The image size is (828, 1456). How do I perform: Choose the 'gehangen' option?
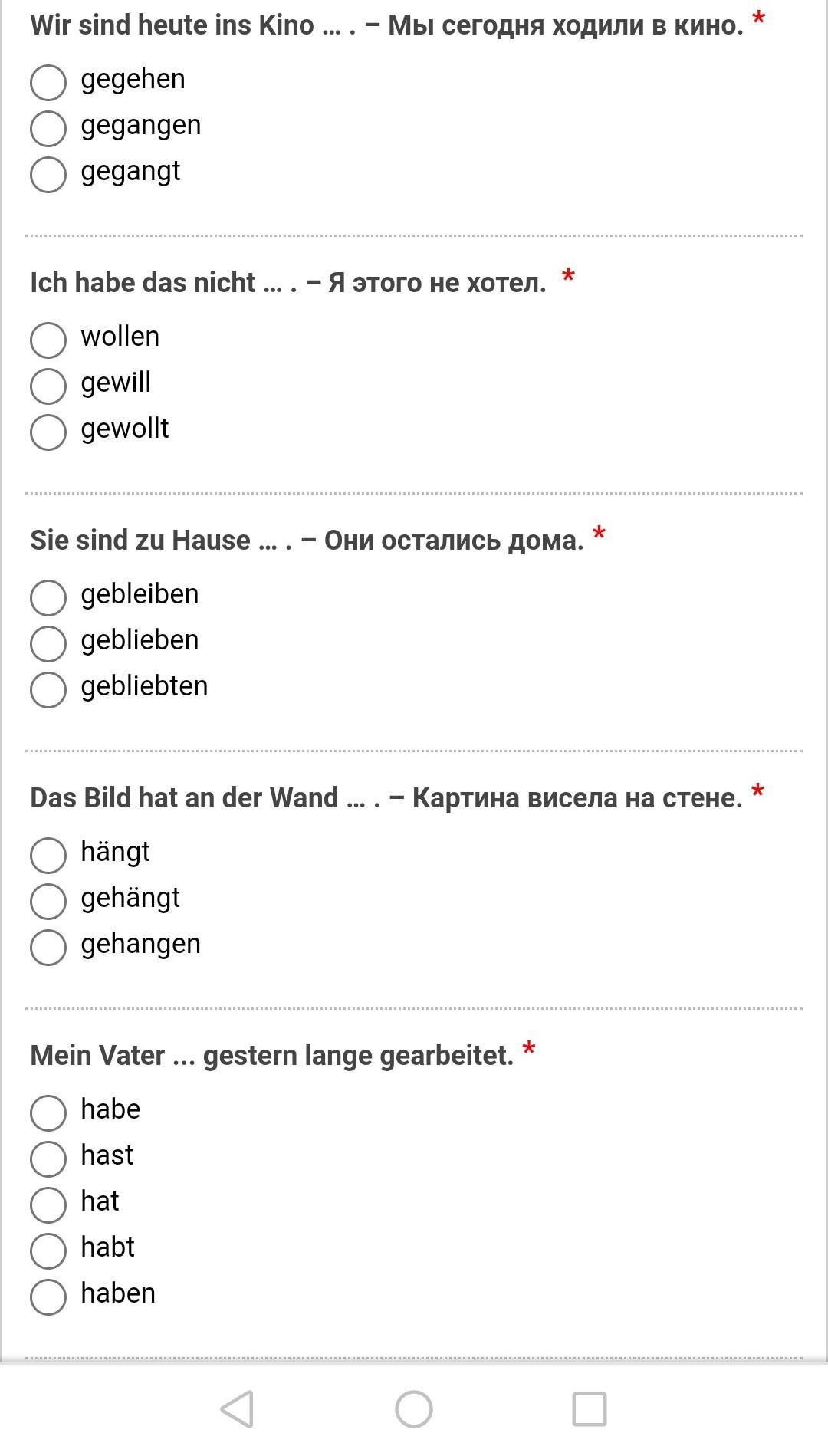click(48, 947)
